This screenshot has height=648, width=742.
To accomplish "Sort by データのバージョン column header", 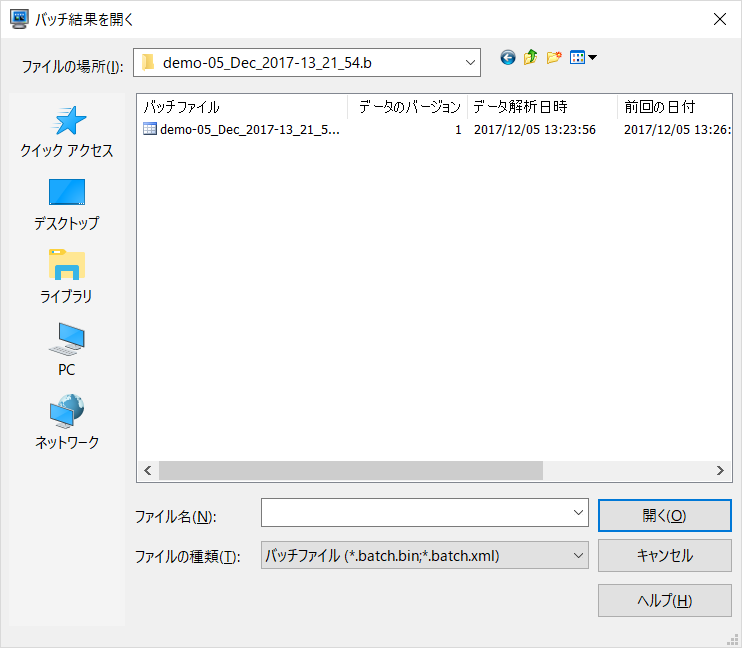I will click(x=408, y=107).
